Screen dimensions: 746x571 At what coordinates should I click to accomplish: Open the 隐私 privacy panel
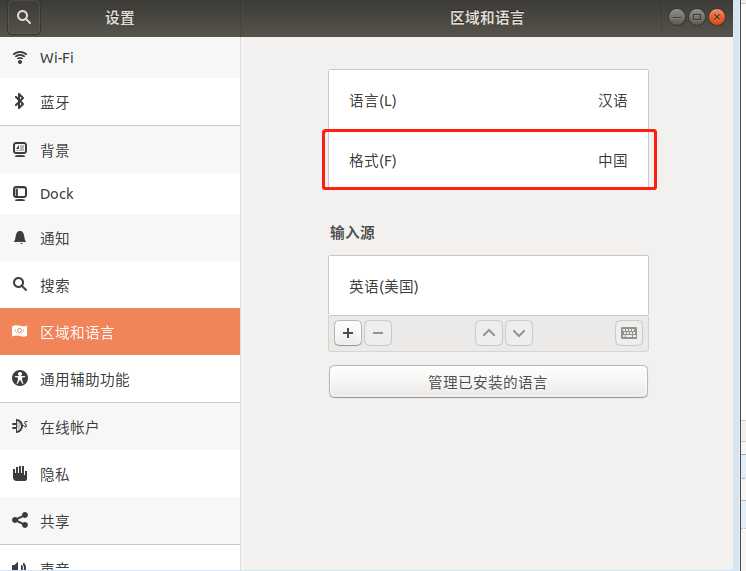[120, 474]
